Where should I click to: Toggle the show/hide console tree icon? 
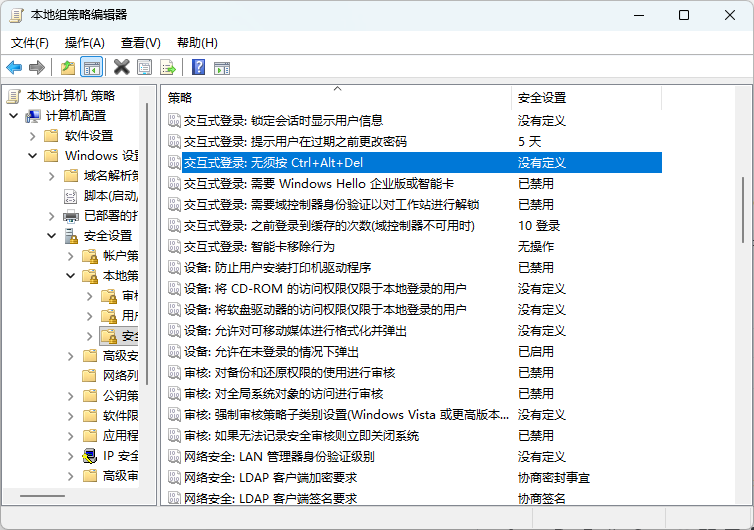click(x=91, y=67)
